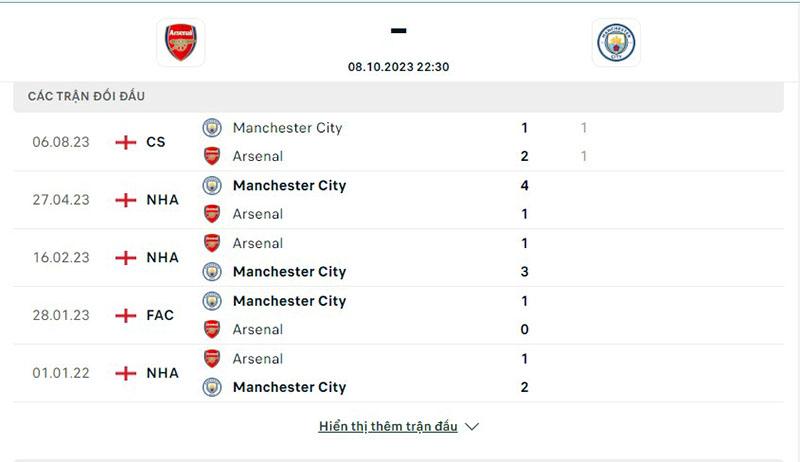Click Manchester City logo in 06.08.23 match

click(212, 128)
